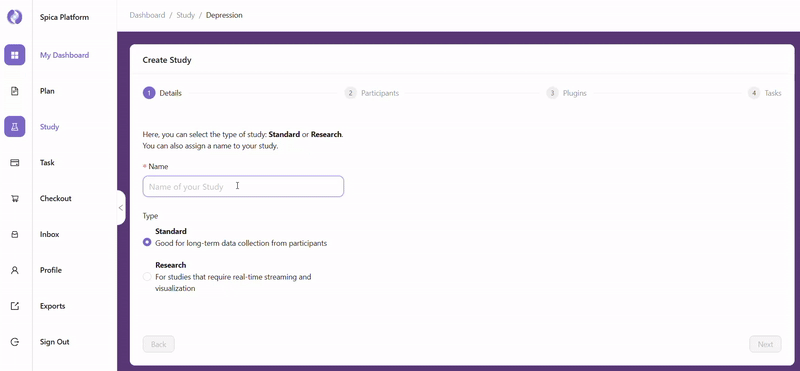Select Study in the sidebar
Image resolution: width=800 pixels, height=371 pixels.
(x=49, y=127)
